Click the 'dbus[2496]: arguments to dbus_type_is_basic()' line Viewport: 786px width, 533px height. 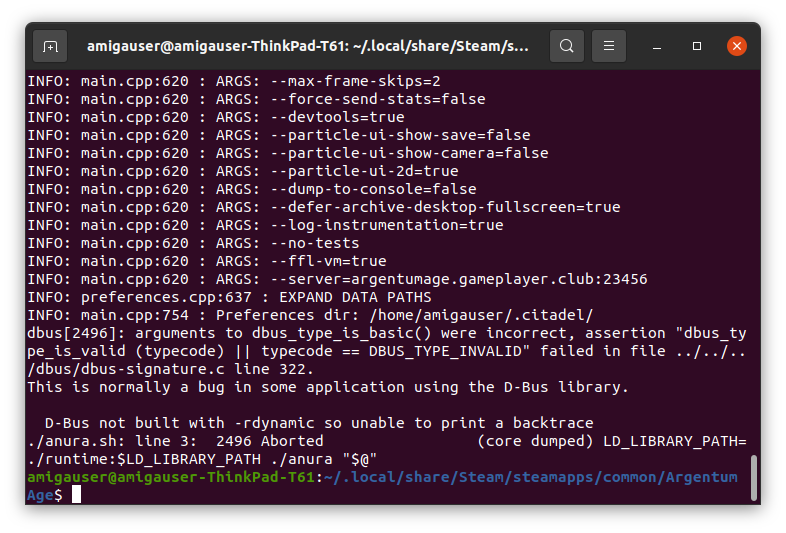pos(387,333)
